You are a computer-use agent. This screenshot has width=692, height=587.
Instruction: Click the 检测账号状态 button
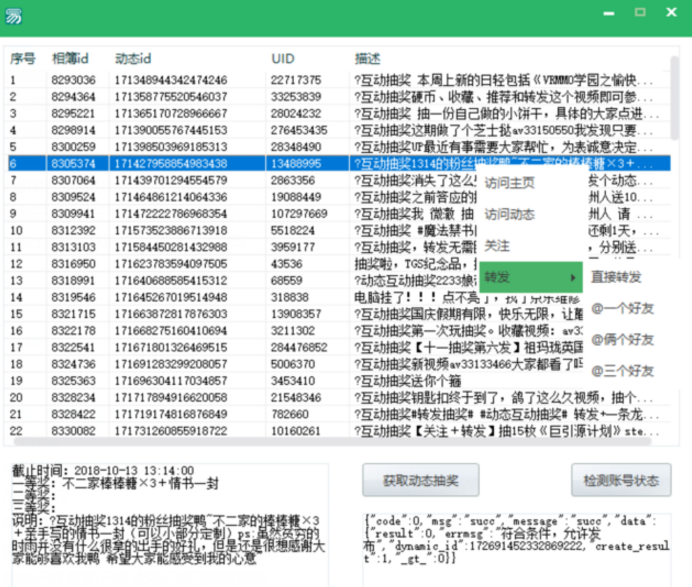620,480
